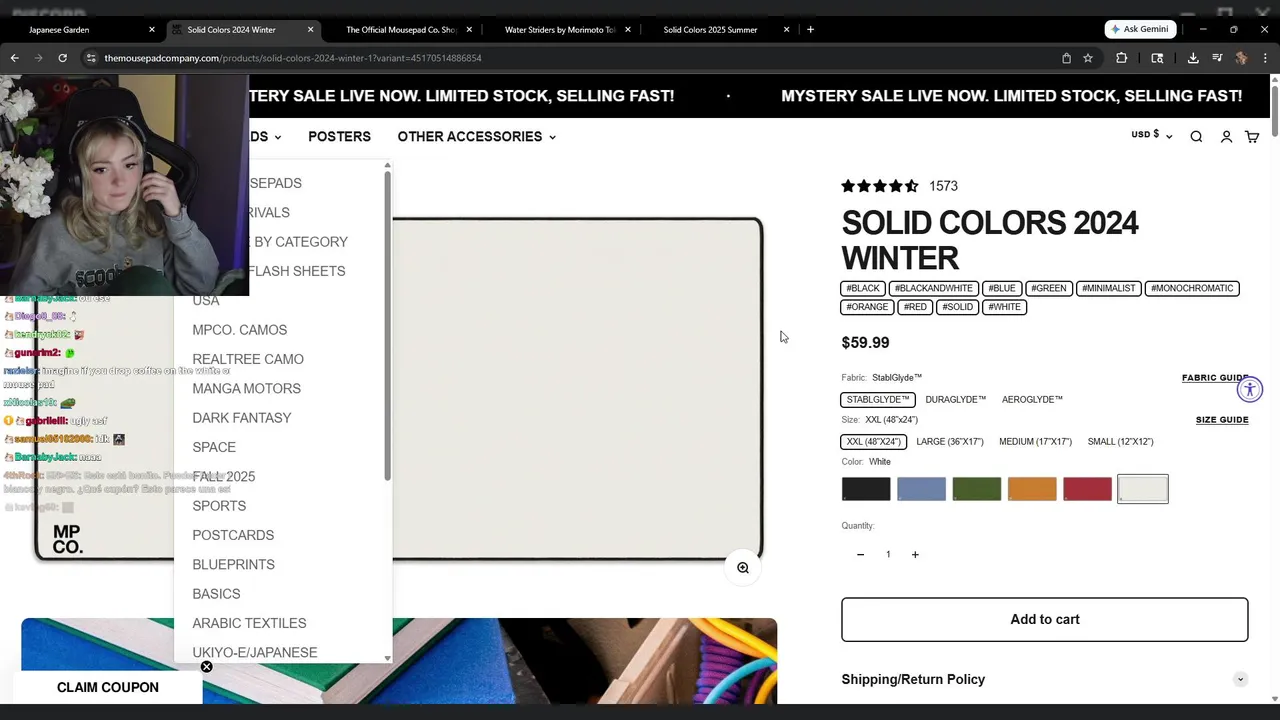1280x720 pixels.
Task: Open browser downloads icon
Action: 1193,58
